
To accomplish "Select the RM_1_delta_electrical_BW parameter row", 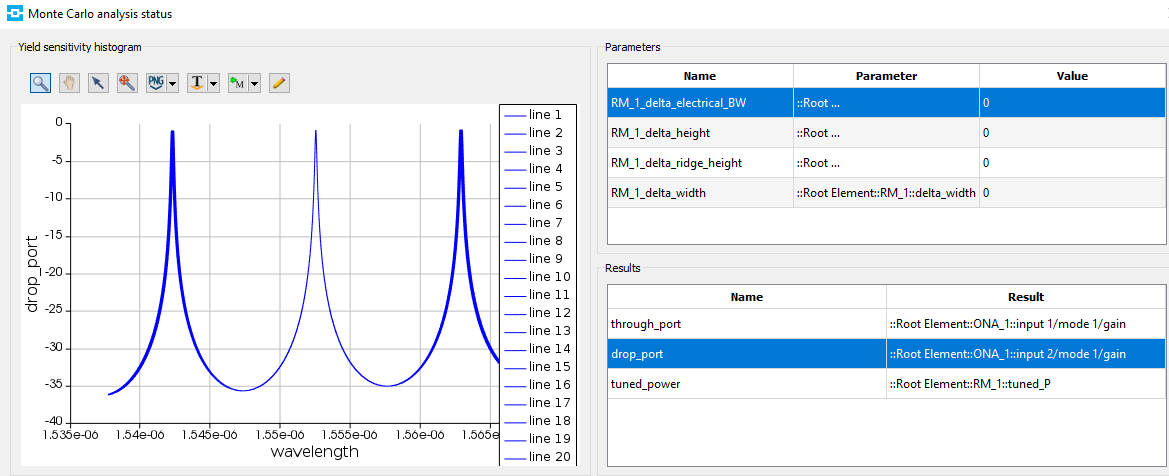I will (x=886, y=103).
